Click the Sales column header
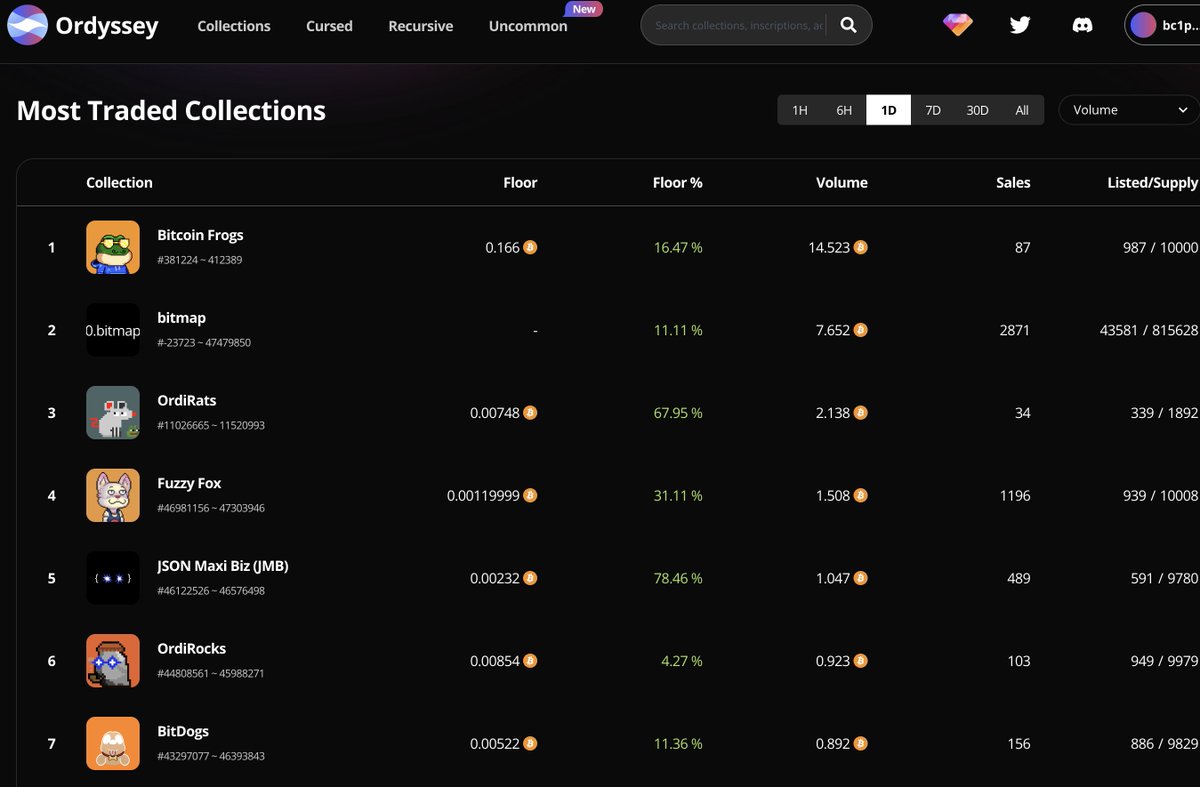Screen dimensions: 1200x787 1013,183
